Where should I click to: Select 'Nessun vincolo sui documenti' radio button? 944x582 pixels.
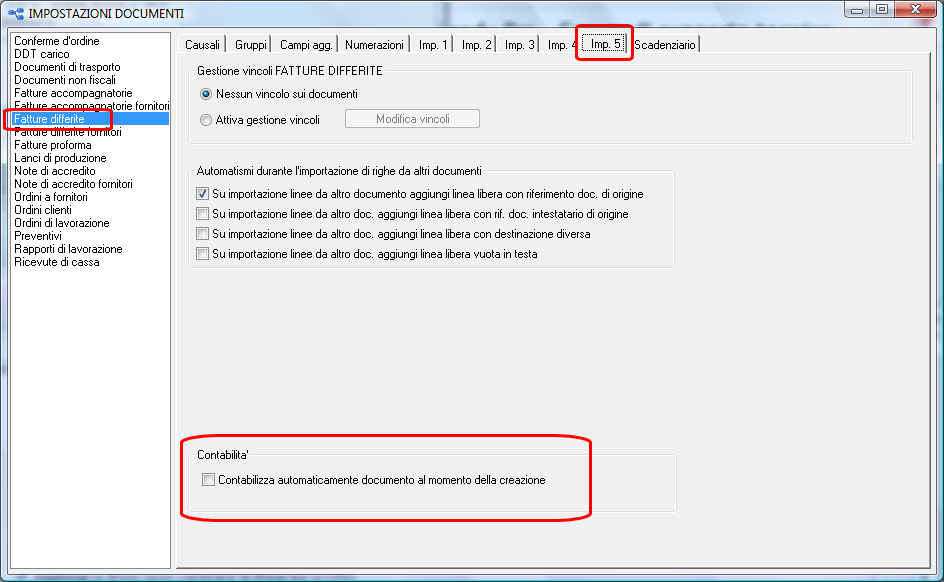coord(206,94)
